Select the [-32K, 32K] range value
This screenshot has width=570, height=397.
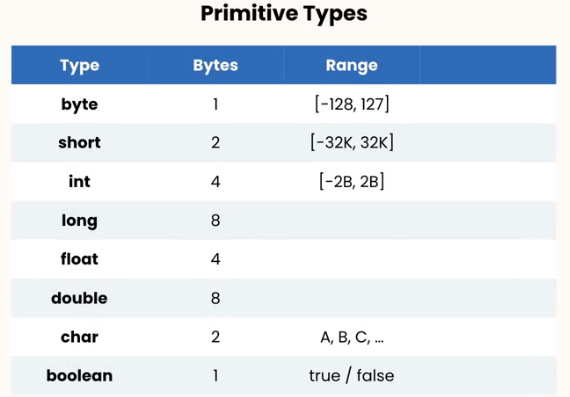tap(352, 143)
